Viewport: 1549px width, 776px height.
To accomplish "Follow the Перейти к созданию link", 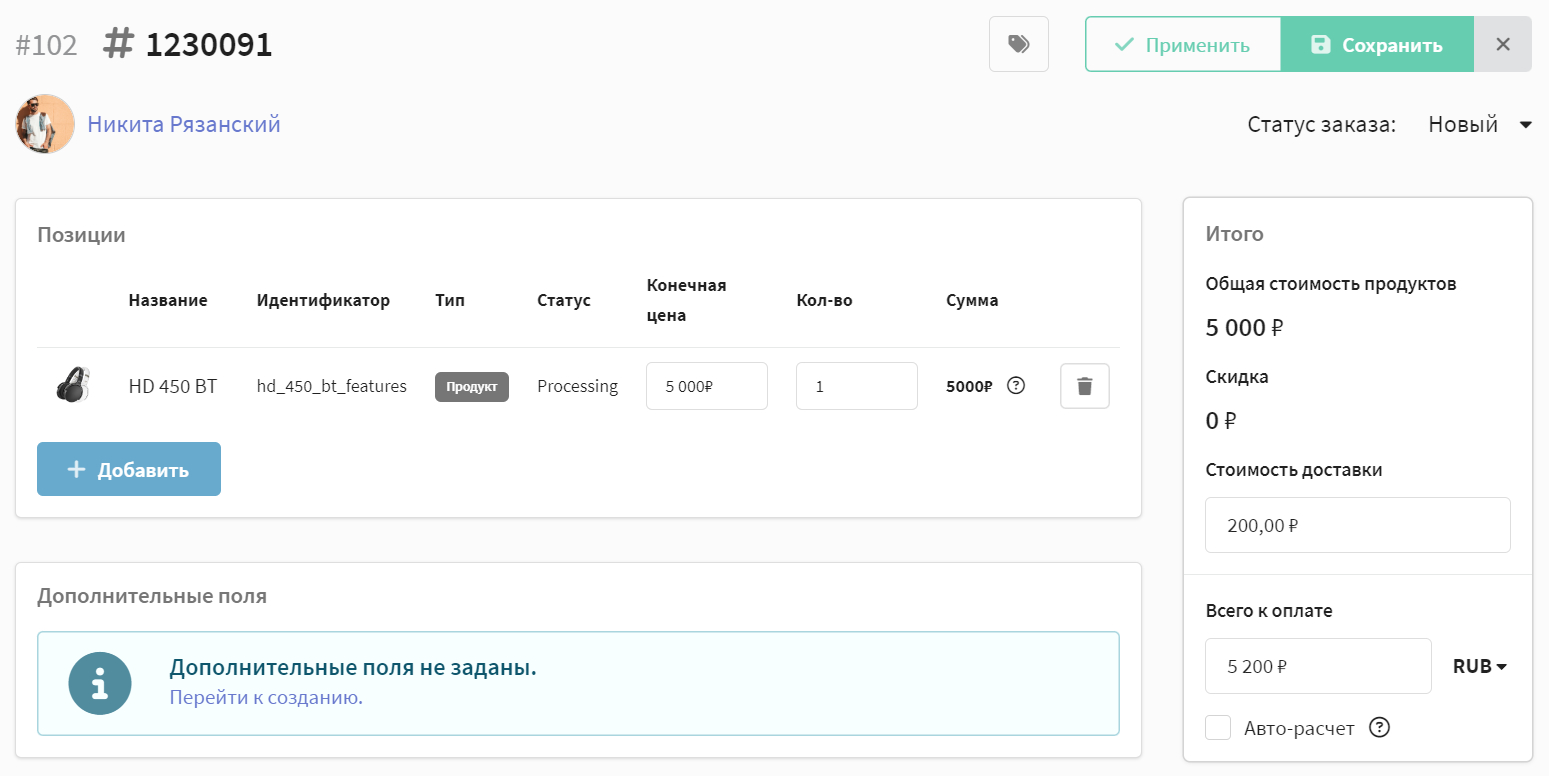I will [x=266, y=697].
